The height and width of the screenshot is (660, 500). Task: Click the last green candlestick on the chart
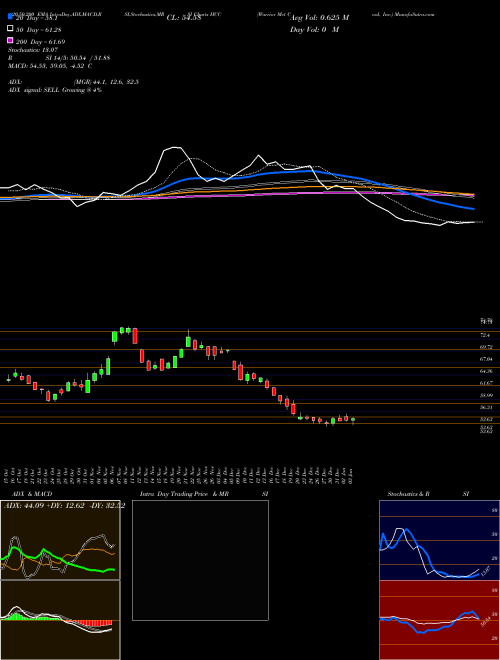point(353,420)
